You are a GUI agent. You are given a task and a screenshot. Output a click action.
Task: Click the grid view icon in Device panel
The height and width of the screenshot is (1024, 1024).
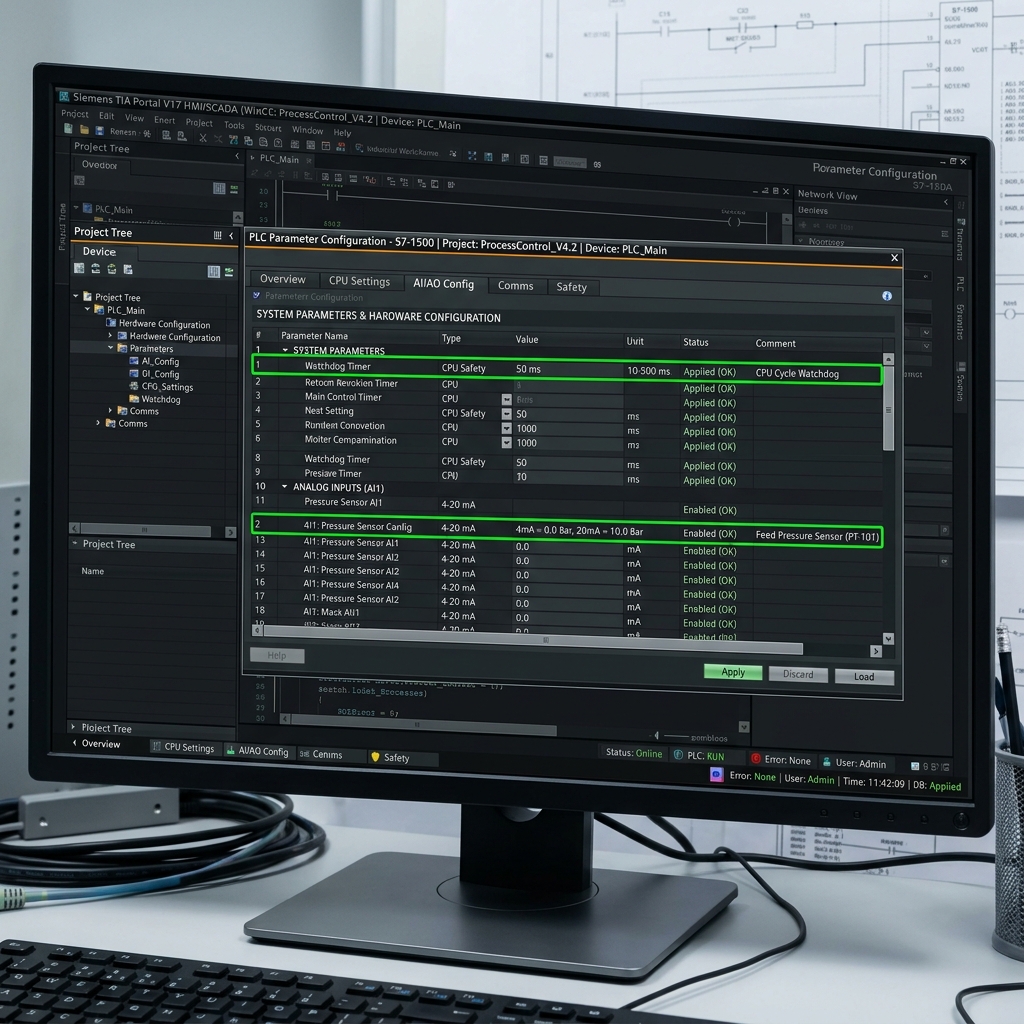tap(213, 272)
